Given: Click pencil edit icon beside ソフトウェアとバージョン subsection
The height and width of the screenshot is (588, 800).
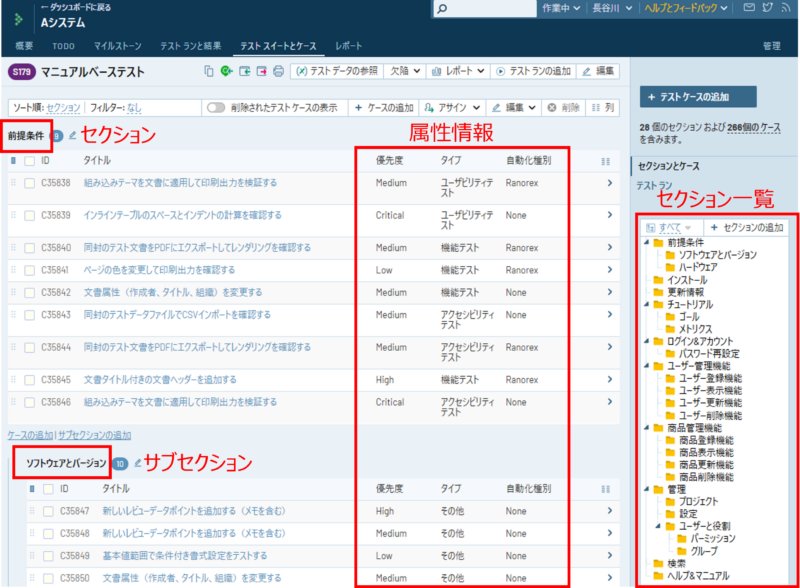Looking at the screenshot, I should click(x=138, y=463).
